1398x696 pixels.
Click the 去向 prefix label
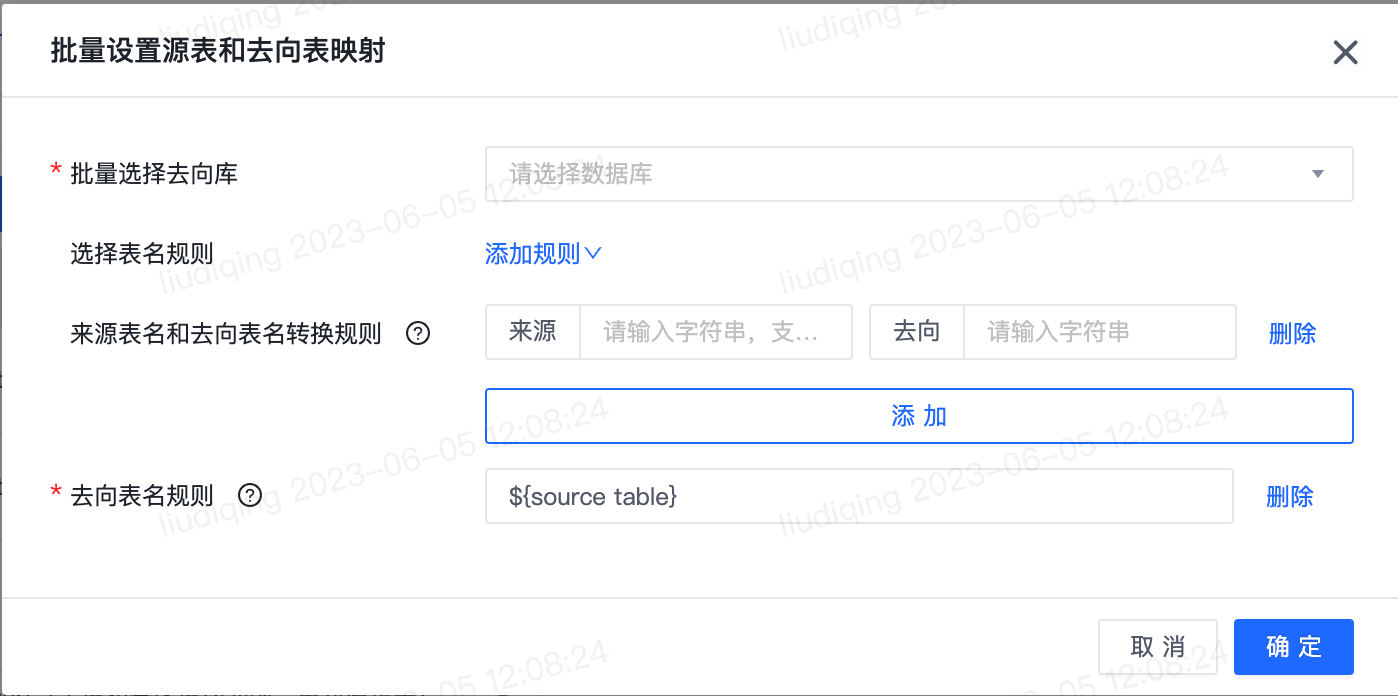(917, 332)
